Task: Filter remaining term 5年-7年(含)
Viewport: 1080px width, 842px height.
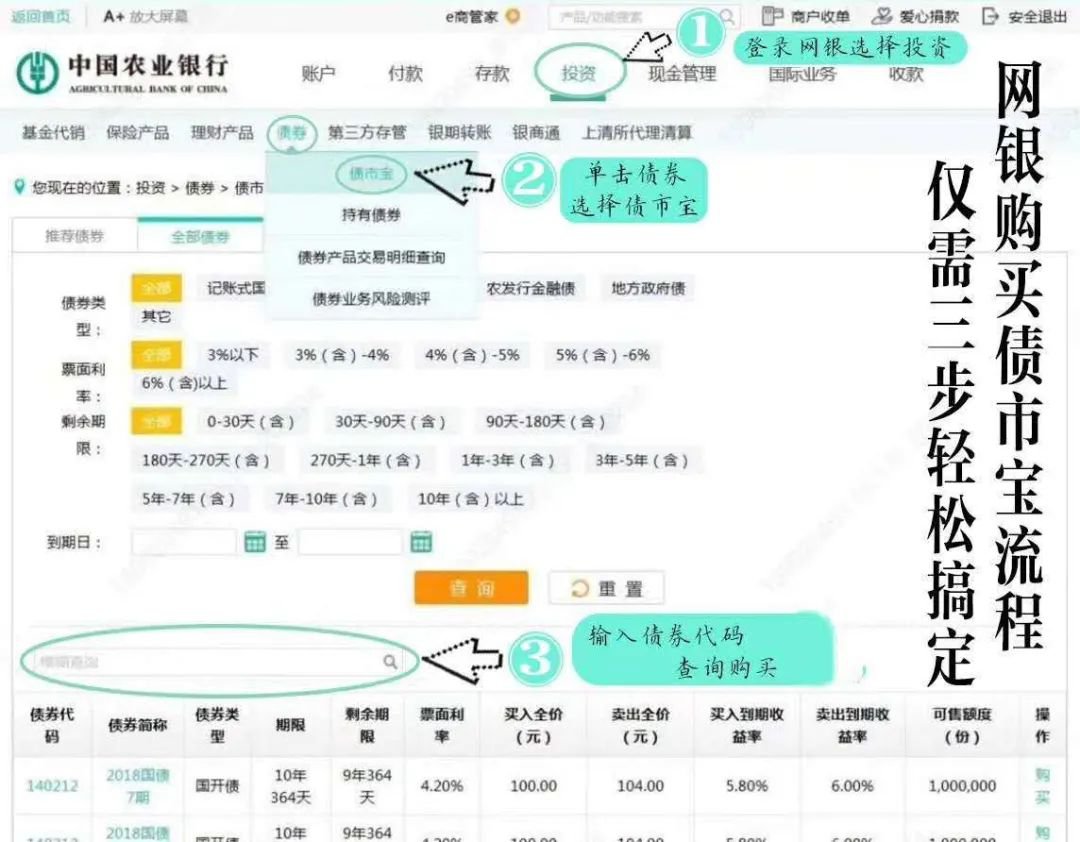Action: pos(188,498)
